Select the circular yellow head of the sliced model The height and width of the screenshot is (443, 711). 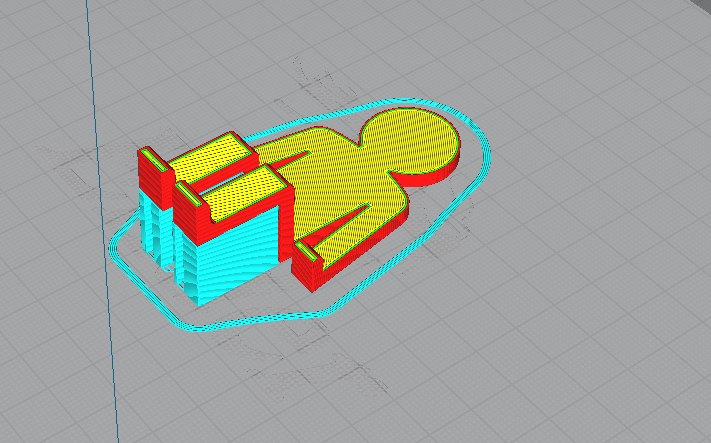tap(410, 141)
